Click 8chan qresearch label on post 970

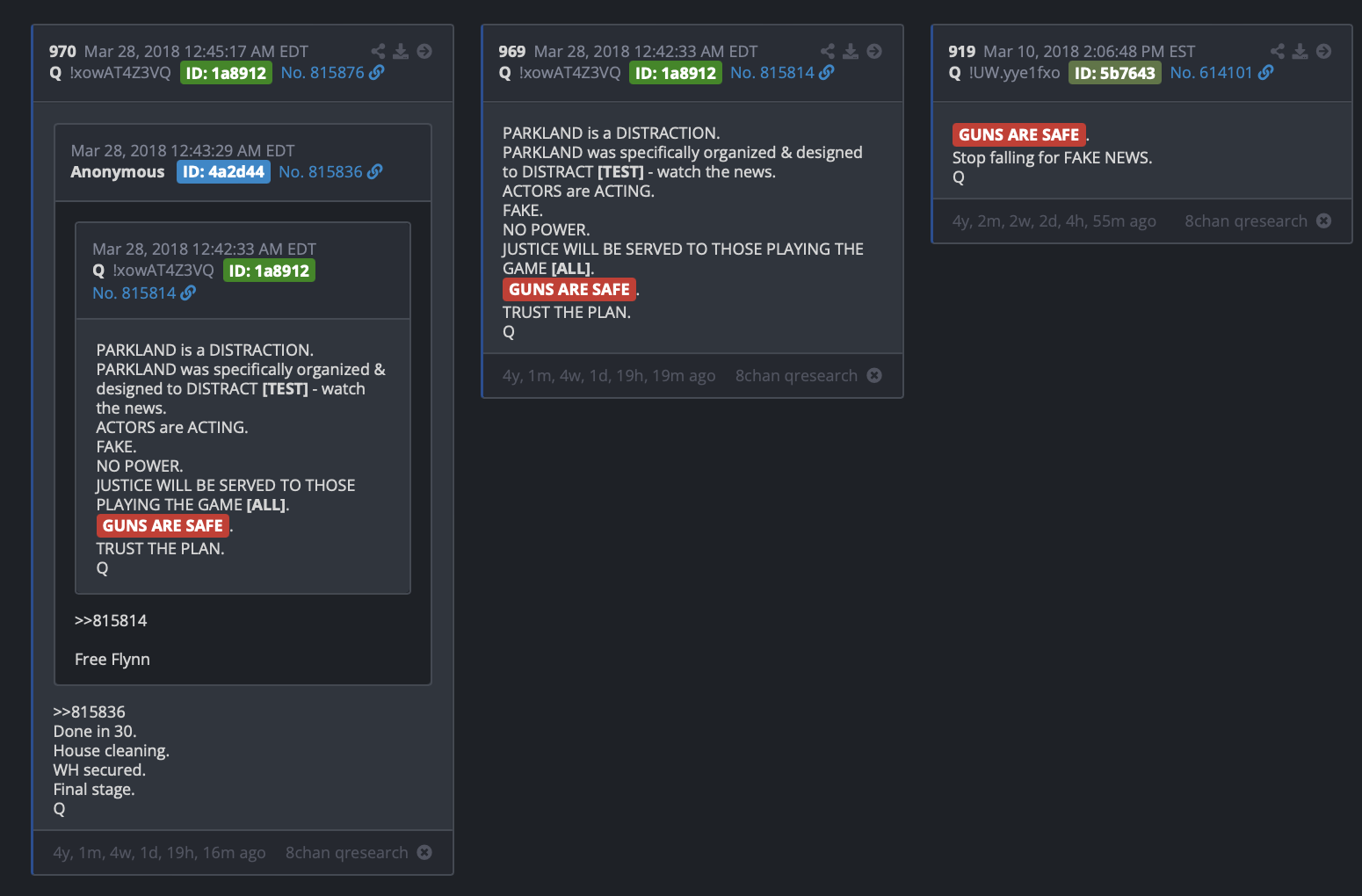(x=347, y=852)
